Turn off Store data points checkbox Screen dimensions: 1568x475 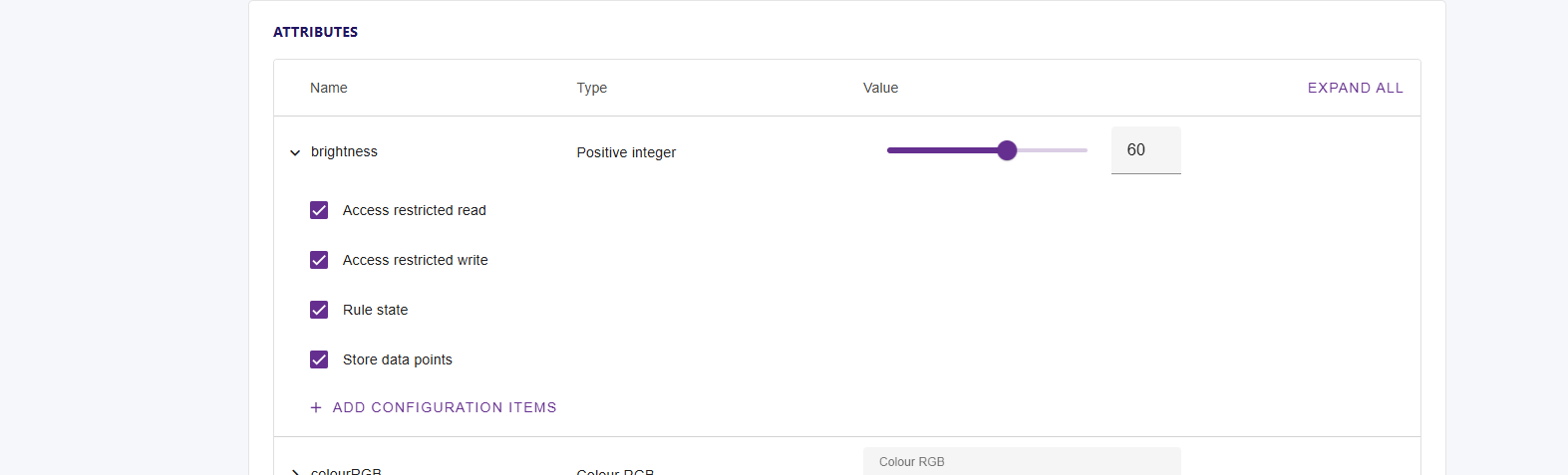(x=319, y=359)
